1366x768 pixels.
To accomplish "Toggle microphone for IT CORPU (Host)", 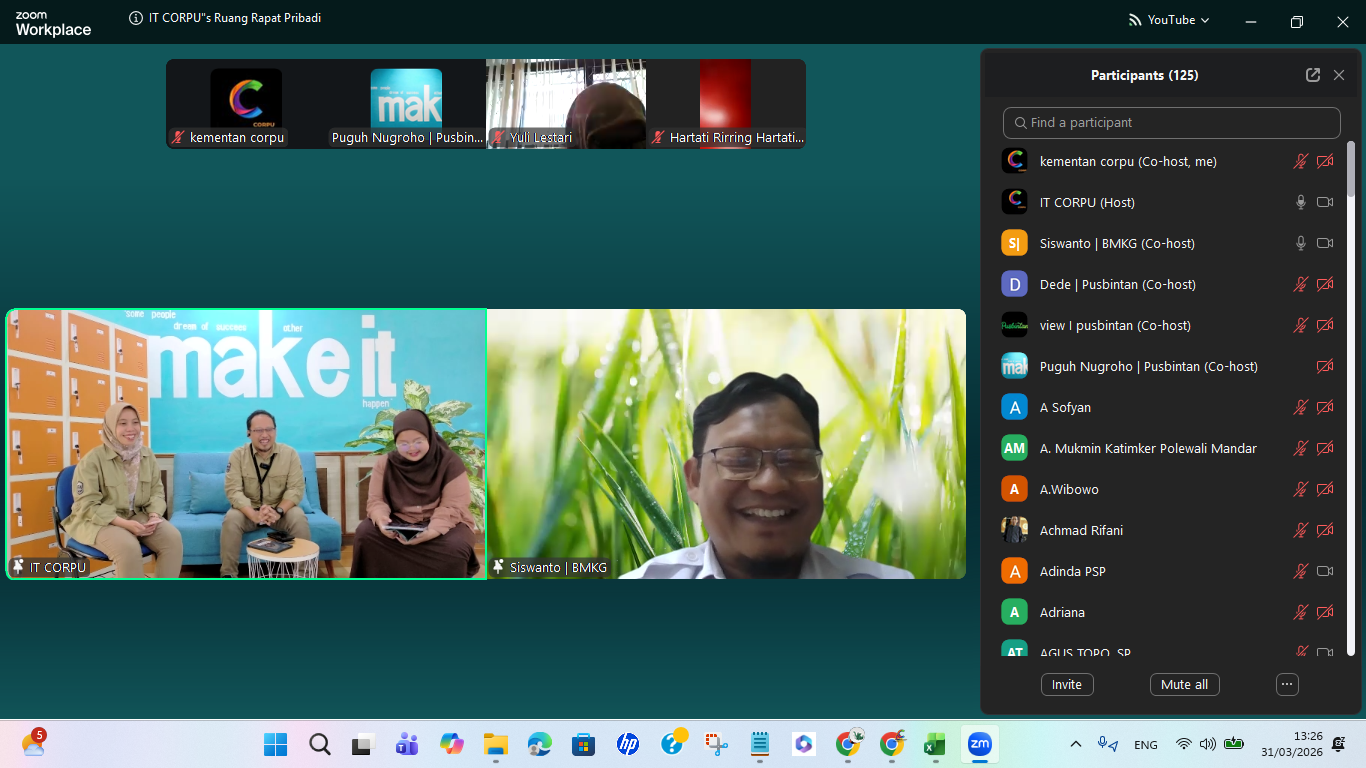I will pos(1300,202).
